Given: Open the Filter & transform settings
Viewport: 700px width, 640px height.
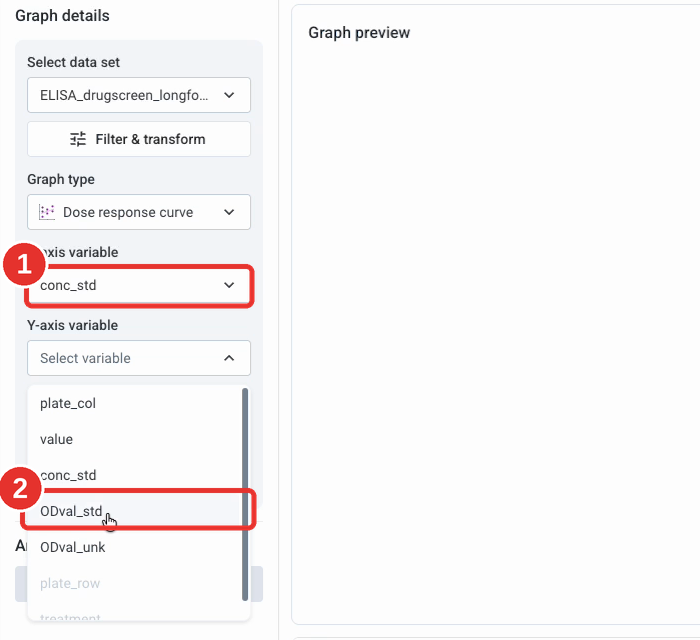Looking at the screenshot, I should [139, 139].
